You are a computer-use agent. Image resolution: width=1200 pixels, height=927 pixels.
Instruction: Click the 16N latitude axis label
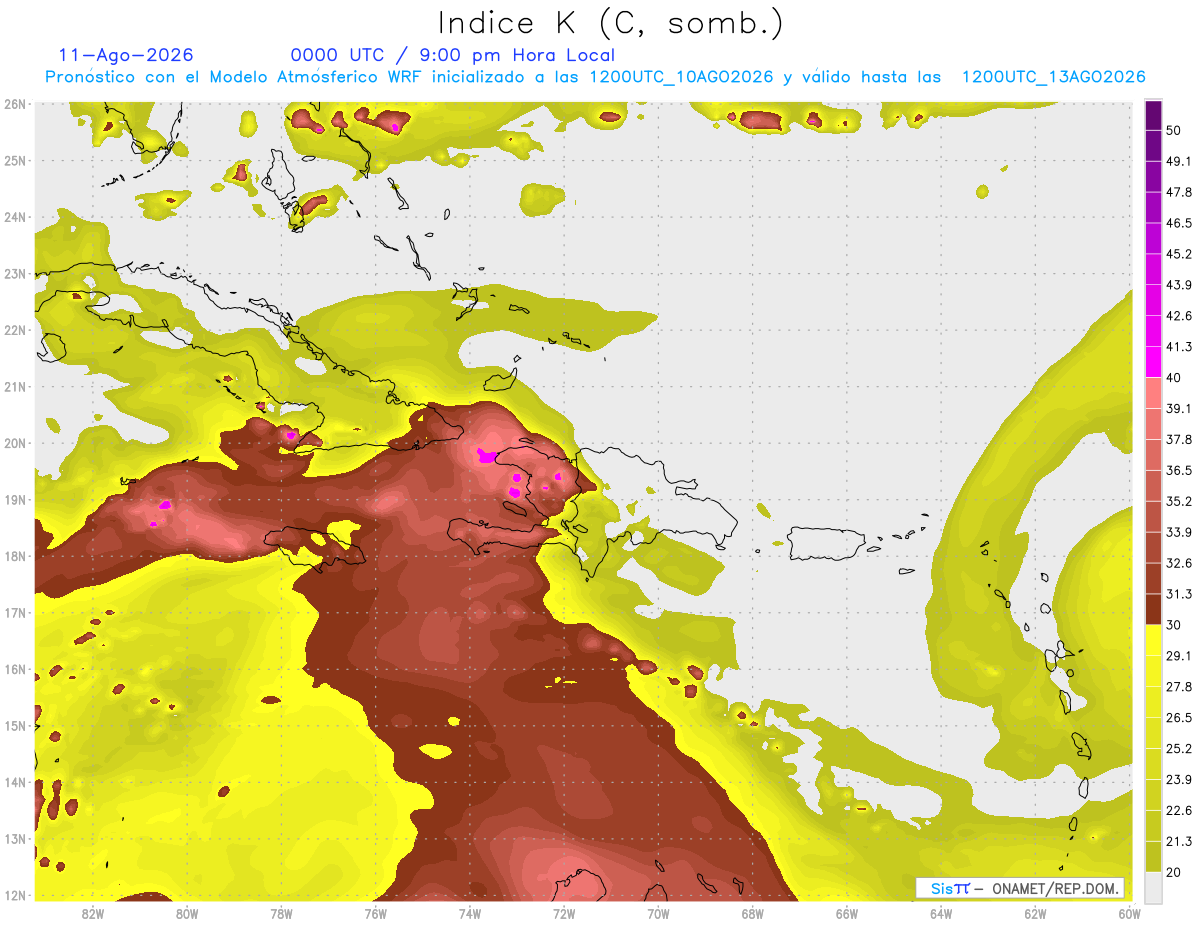(14, 669)
